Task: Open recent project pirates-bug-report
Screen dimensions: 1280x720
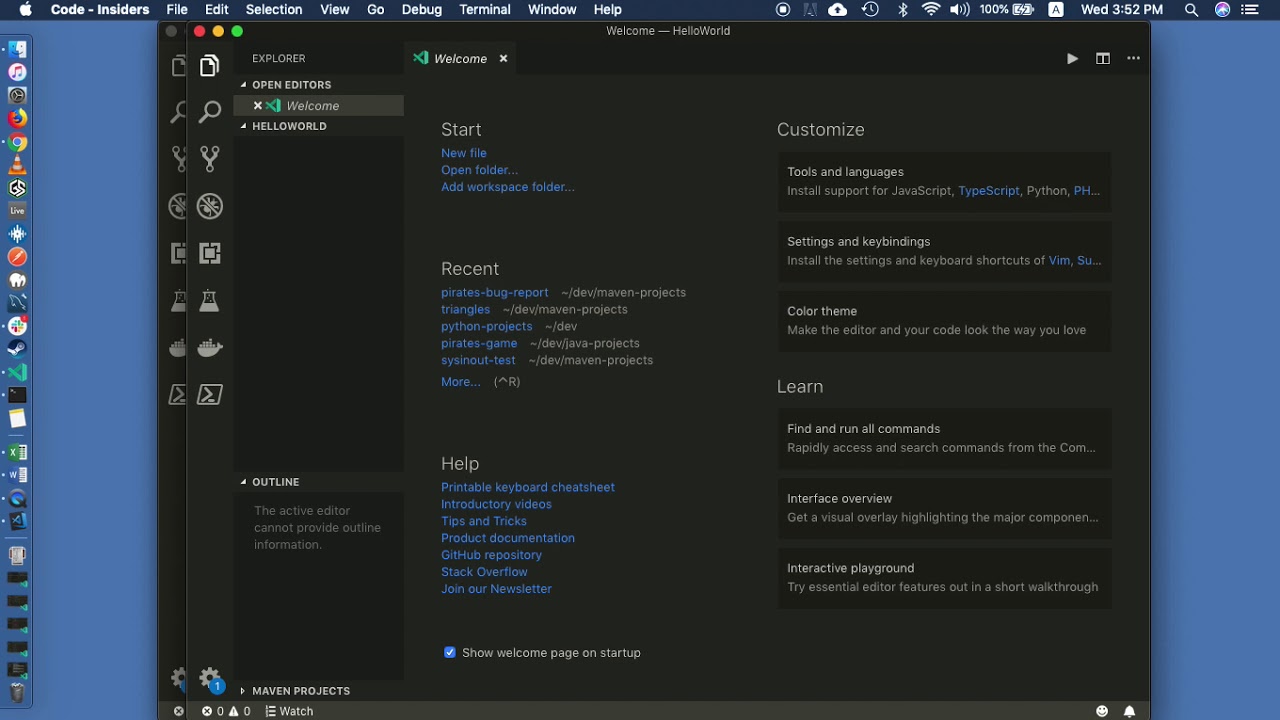Action: pos(495,293)
